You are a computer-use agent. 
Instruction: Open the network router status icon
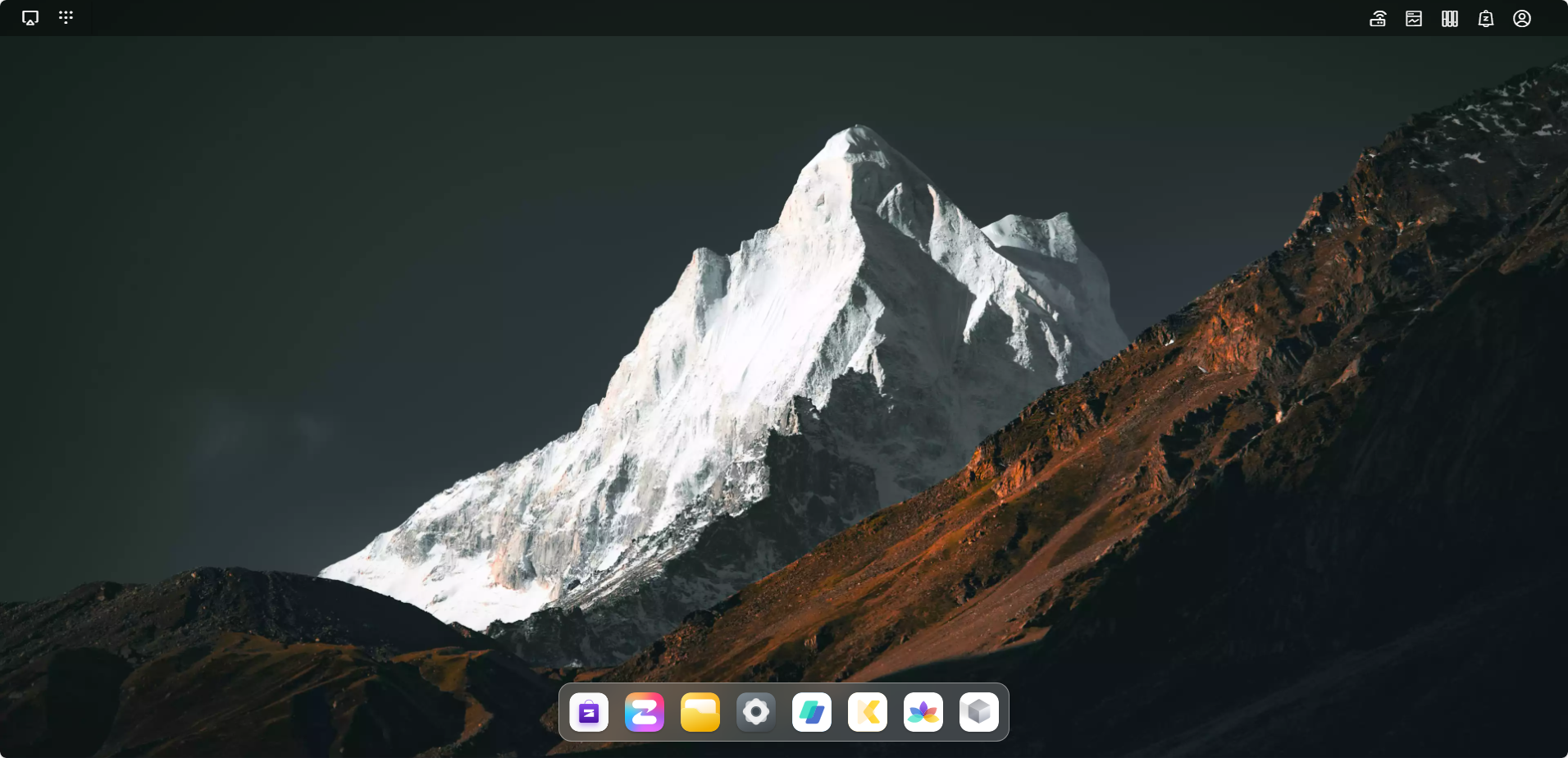pyautogui.click(x=1378, y=19)
